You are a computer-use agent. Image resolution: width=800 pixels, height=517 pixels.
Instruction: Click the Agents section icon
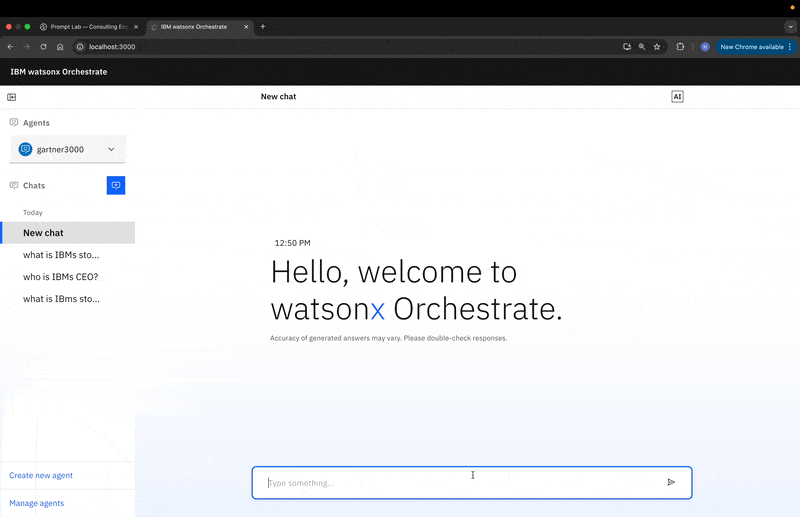(14, 122)
